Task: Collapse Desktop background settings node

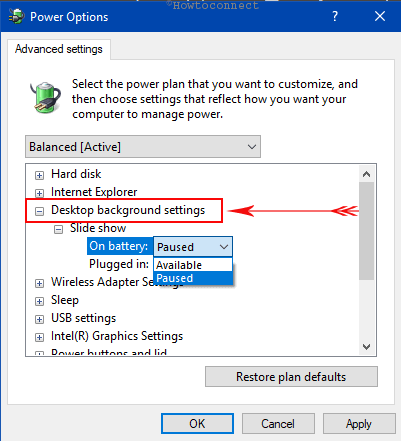Action: point(39,211)
